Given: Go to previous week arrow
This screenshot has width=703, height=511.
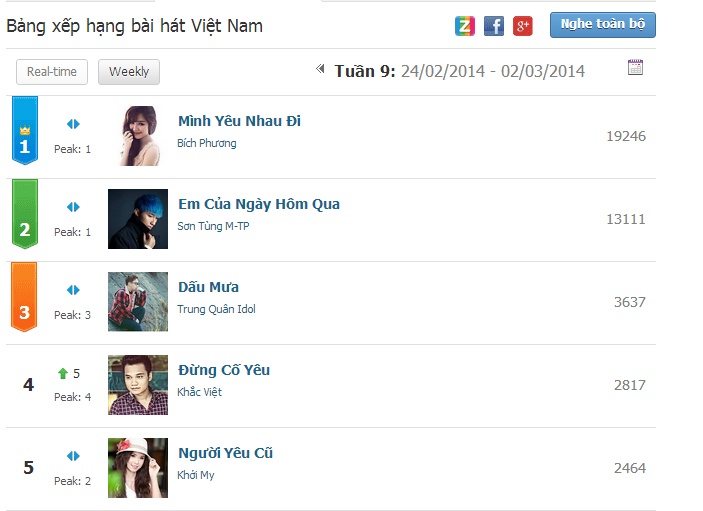Looking at the screenshot, I should 320,69.
